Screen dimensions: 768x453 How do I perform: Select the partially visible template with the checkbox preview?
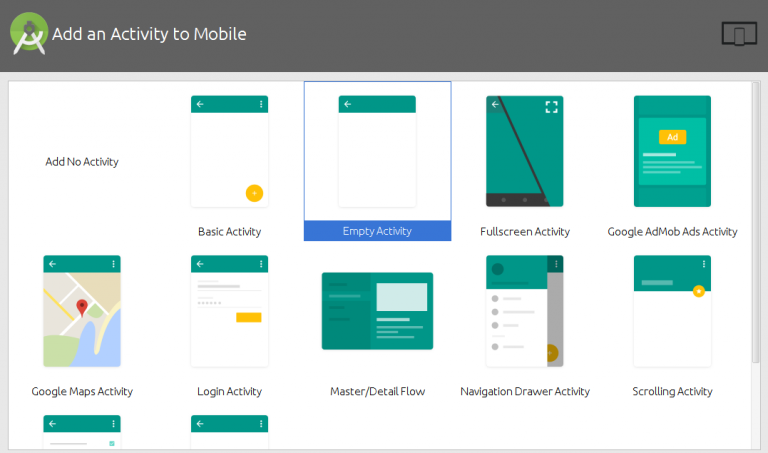point(82,431)
